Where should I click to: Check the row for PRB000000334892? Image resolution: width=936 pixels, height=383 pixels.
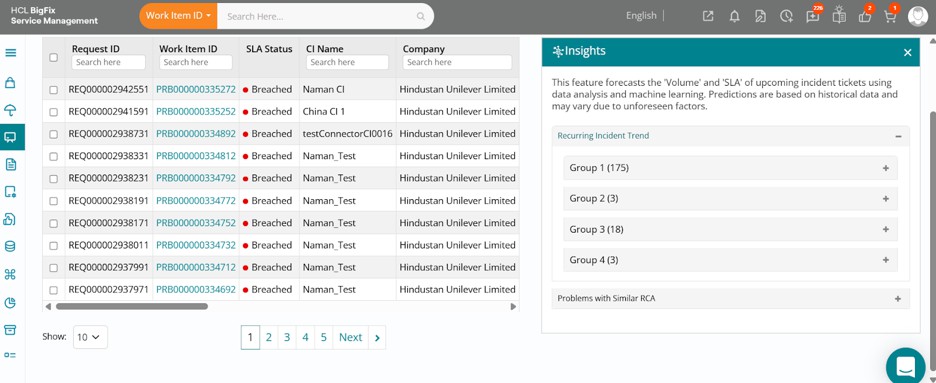(54, 134)
